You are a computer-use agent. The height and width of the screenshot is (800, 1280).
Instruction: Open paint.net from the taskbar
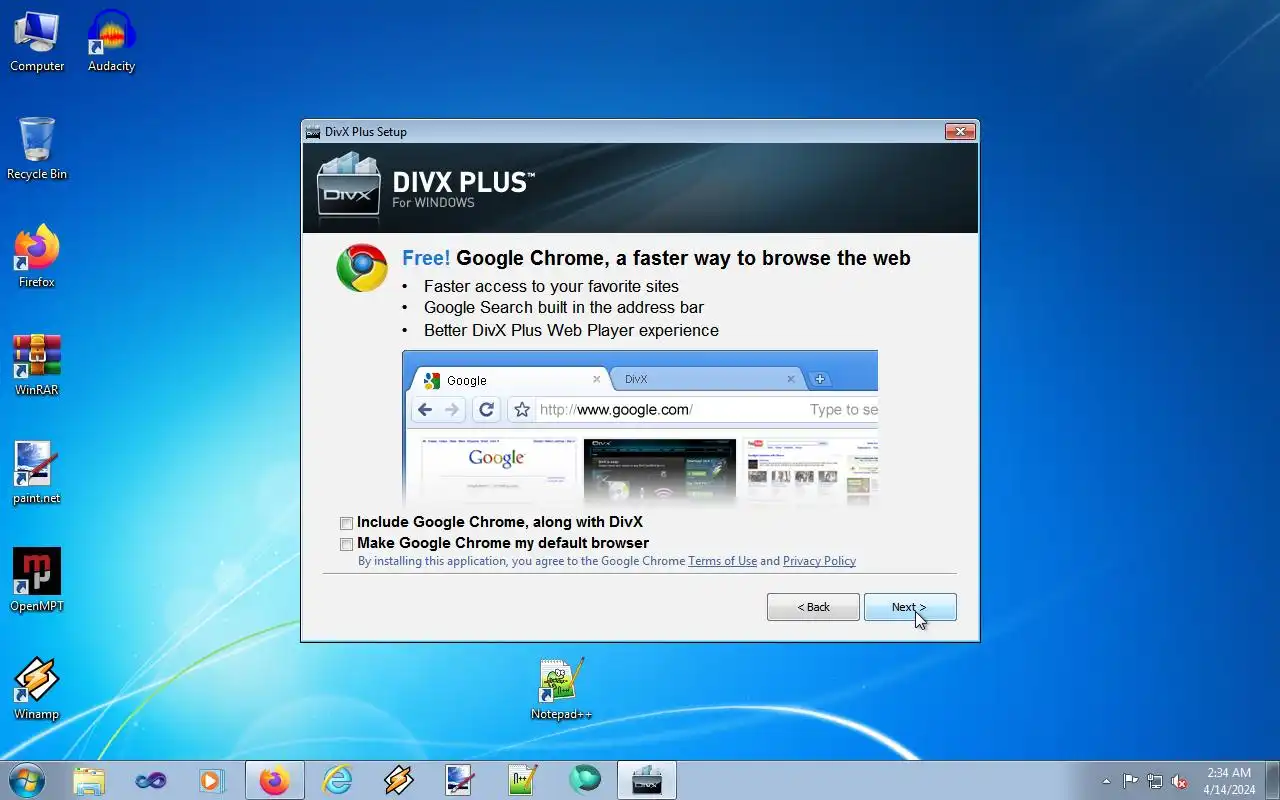coord(461,780)
